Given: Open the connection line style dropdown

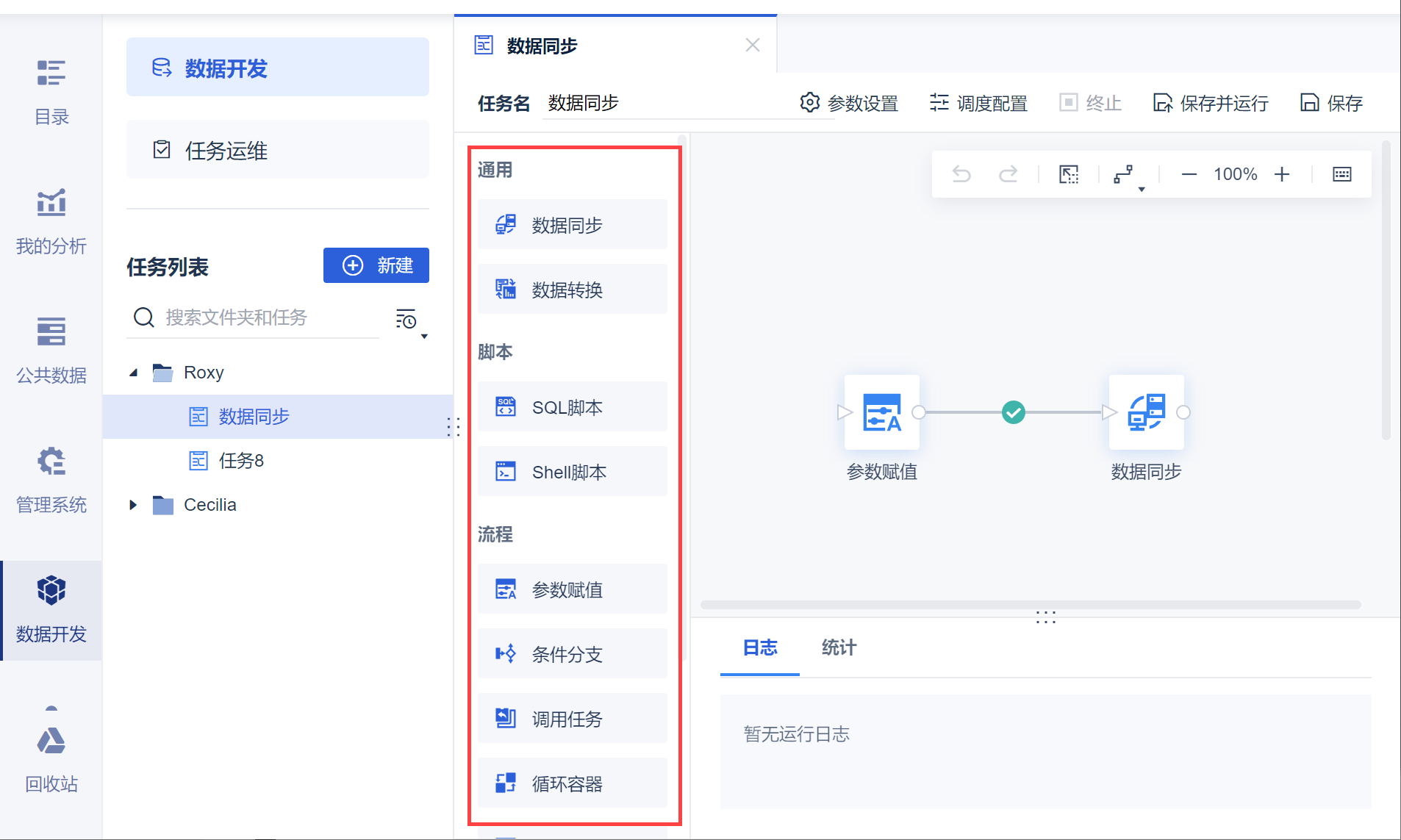Looking at the screenshot, I should pos(1128,176).
